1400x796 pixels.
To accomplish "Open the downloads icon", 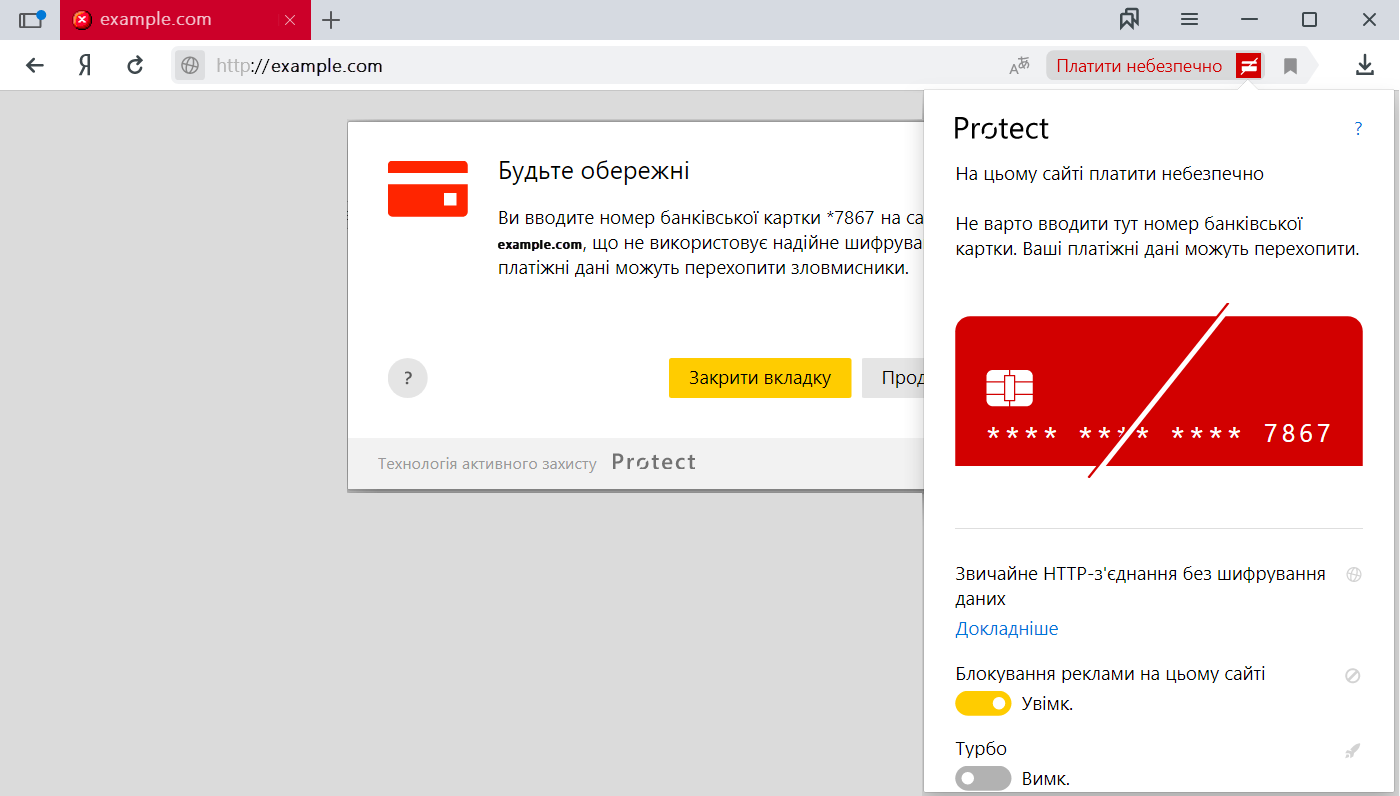I will [x=1364, y=65].
